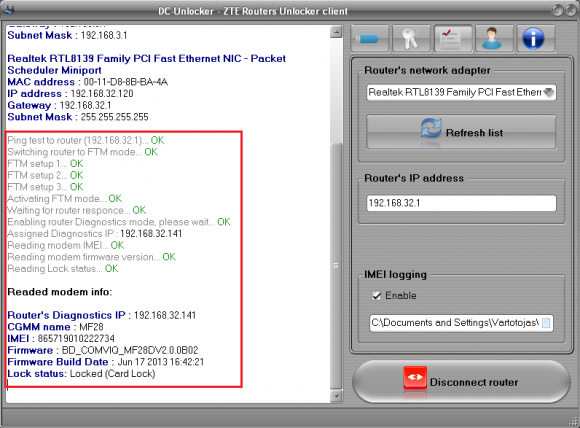Screen dimensions: 580x428
Task: Click the log scrollbar up arrow
Action: [336, 32]
